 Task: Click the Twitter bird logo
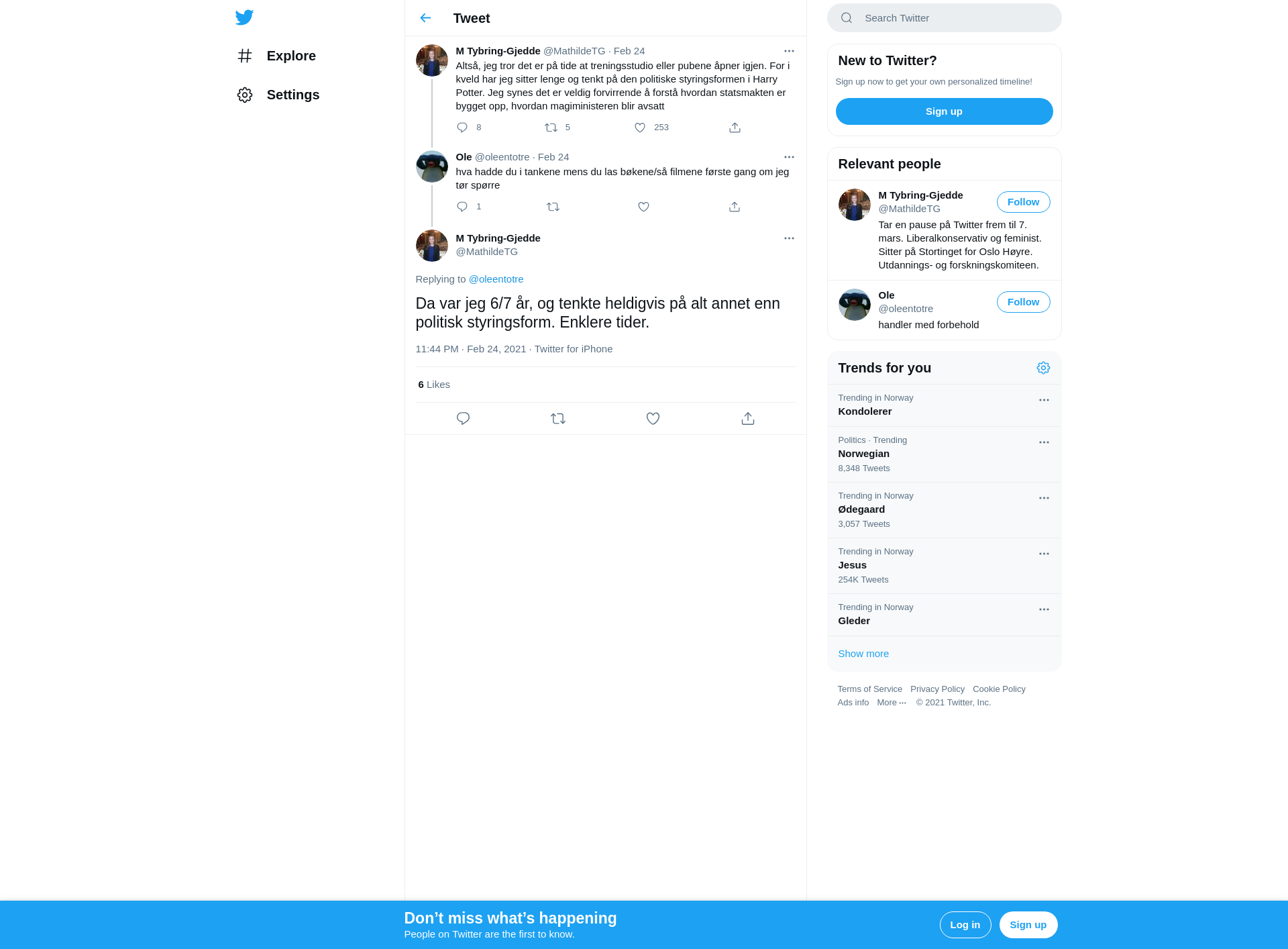pyautogui.click(x=244, y=17)
